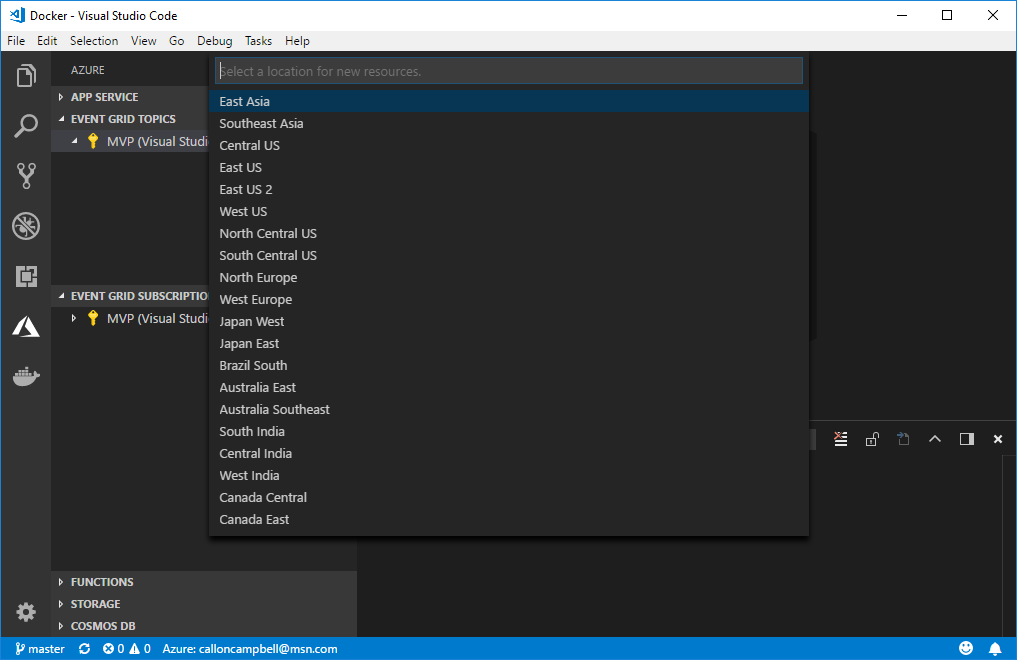
Task: Toggle panel position to the right
Action: pyautogui.click(x=966, y=439)
